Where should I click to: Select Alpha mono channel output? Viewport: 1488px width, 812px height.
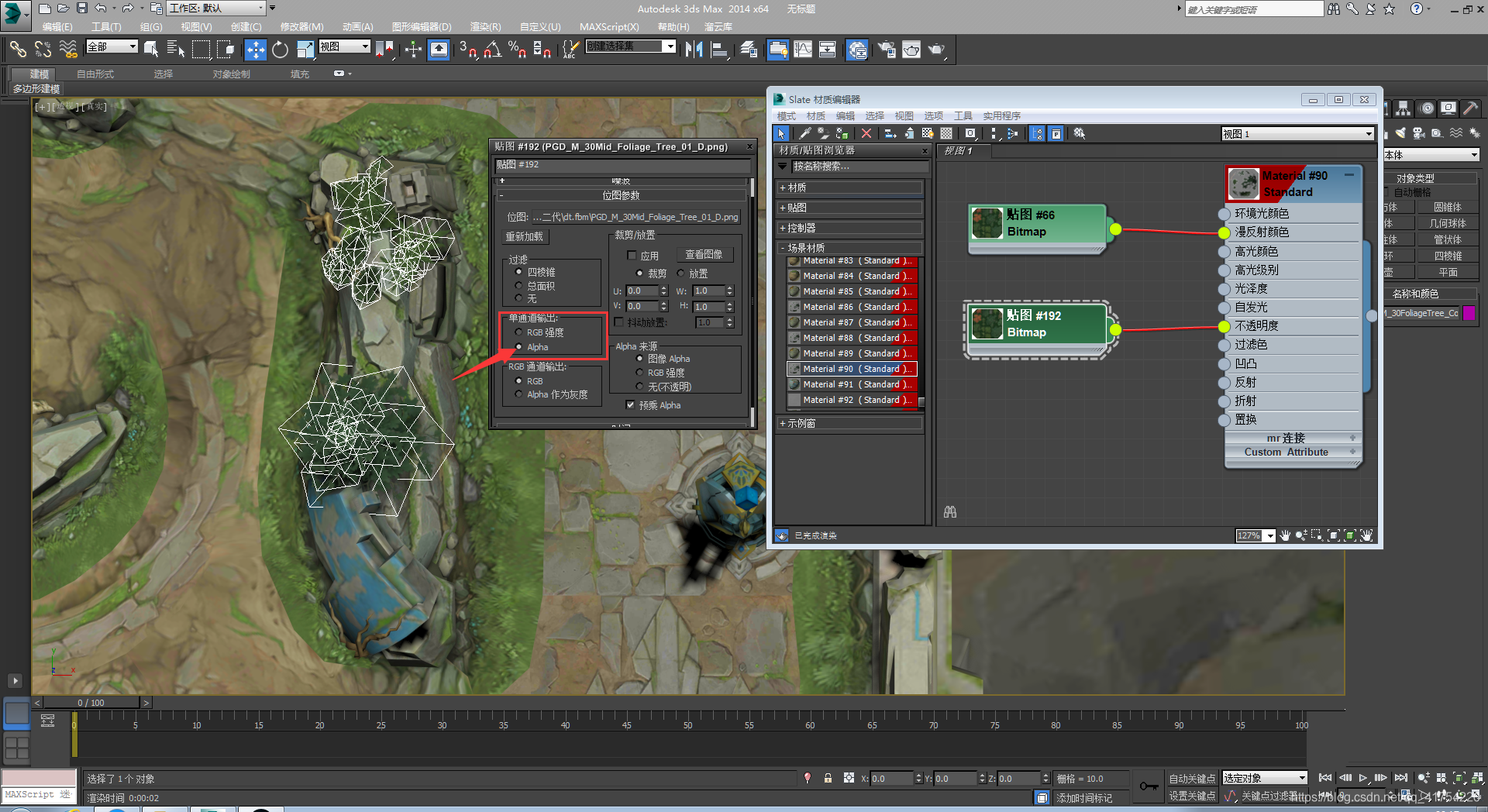coord(518,347)
